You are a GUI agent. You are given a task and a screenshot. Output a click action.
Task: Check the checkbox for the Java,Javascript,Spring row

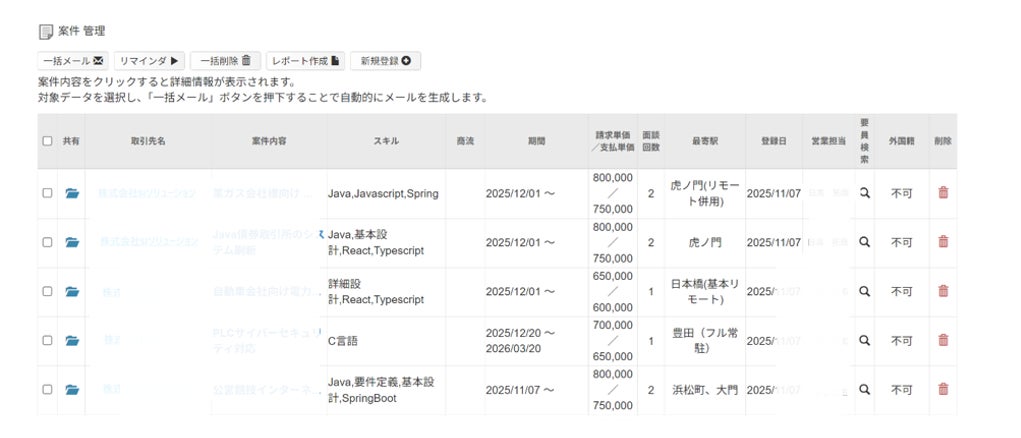coord(47,193)
